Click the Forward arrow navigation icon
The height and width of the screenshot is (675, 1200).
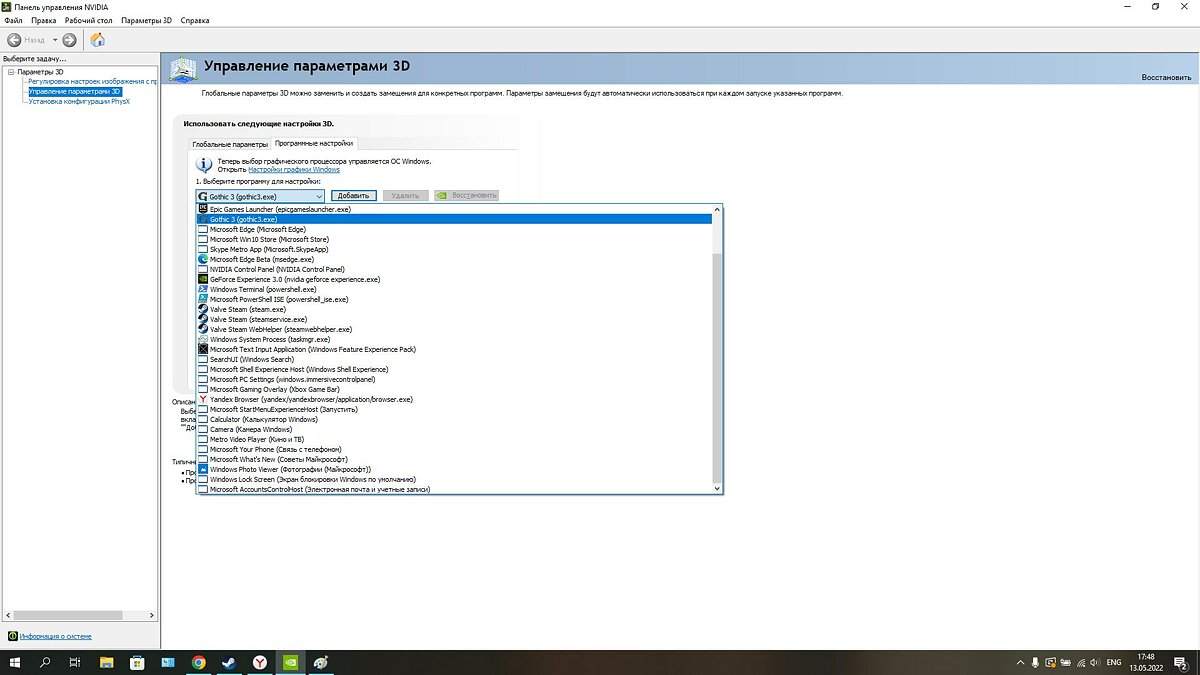tap(69, 40)
